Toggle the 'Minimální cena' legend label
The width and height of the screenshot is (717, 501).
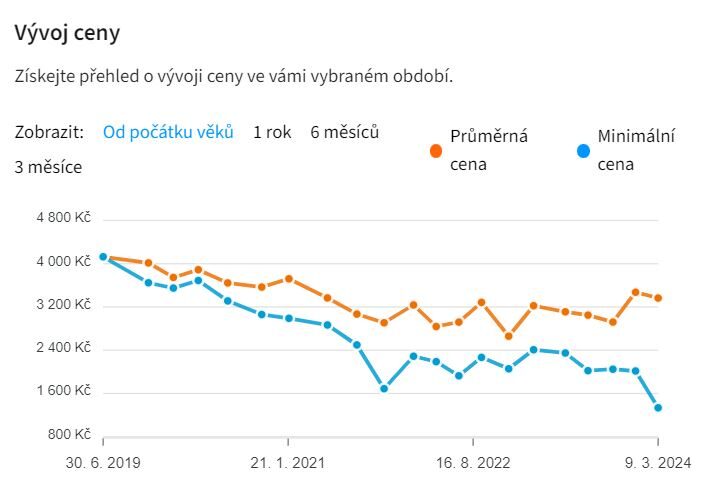click(636, 150)
